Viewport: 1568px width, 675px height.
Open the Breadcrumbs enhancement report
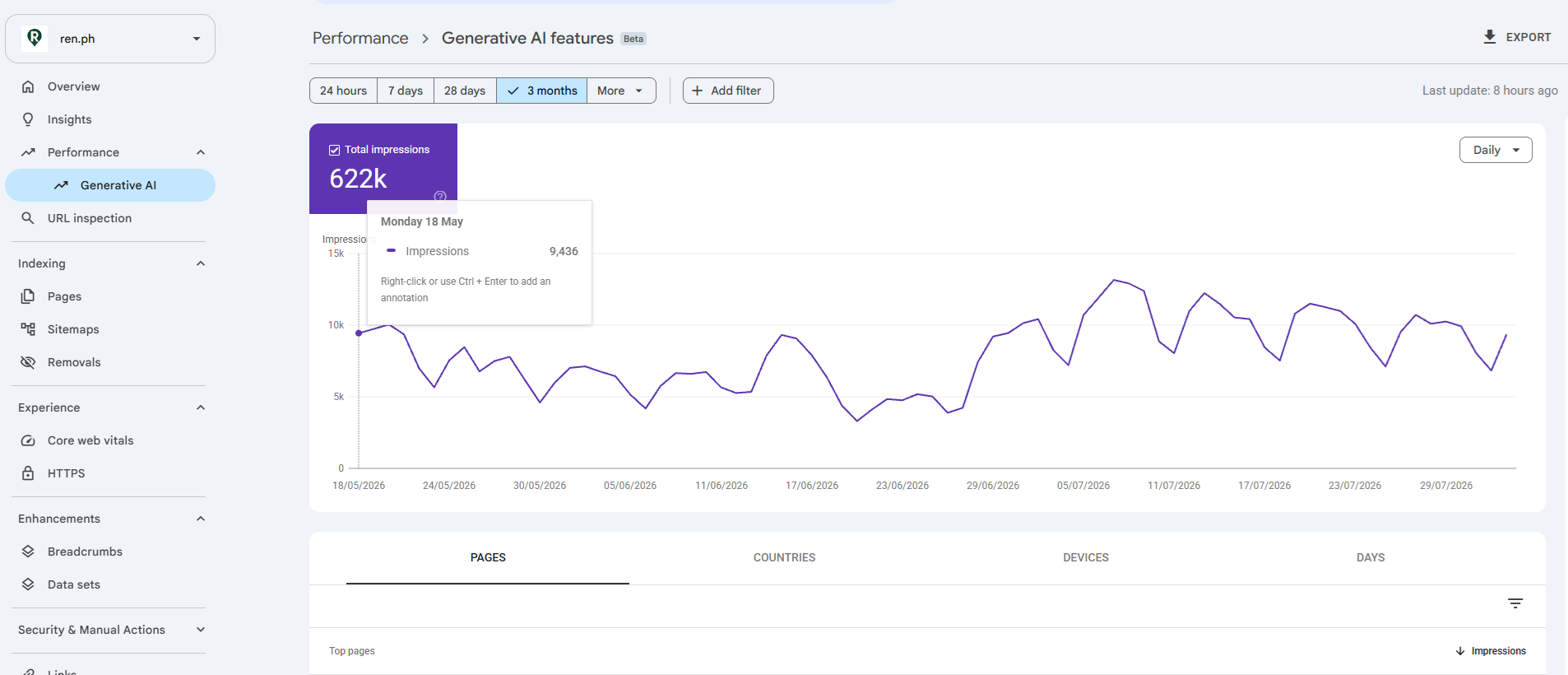pyautogui.click(x=110, y=552)
